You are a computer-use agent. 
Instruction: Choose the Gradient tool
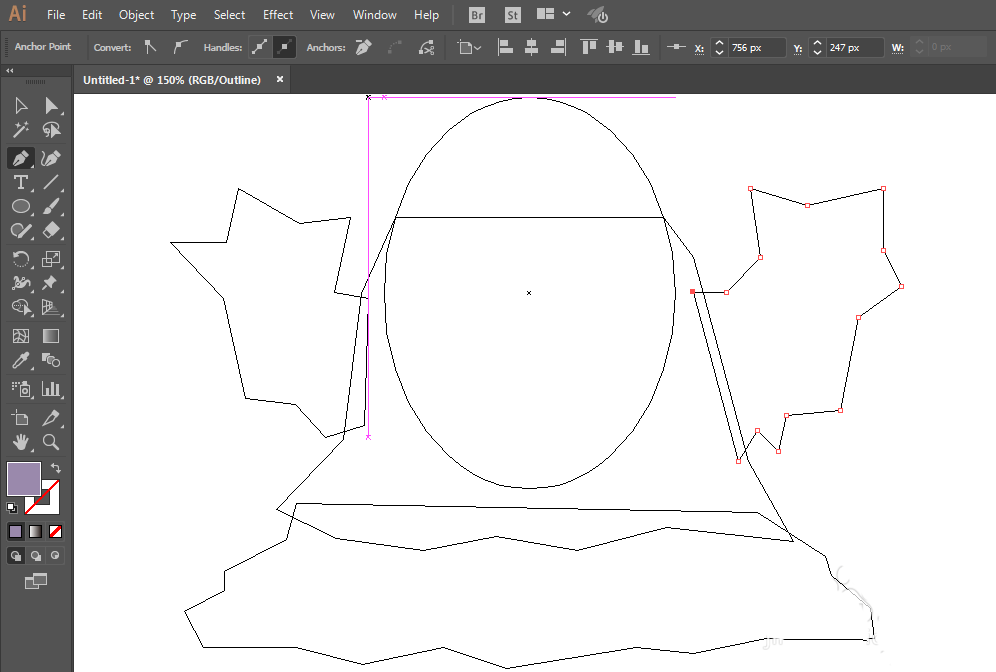click(x=51, y=336)
